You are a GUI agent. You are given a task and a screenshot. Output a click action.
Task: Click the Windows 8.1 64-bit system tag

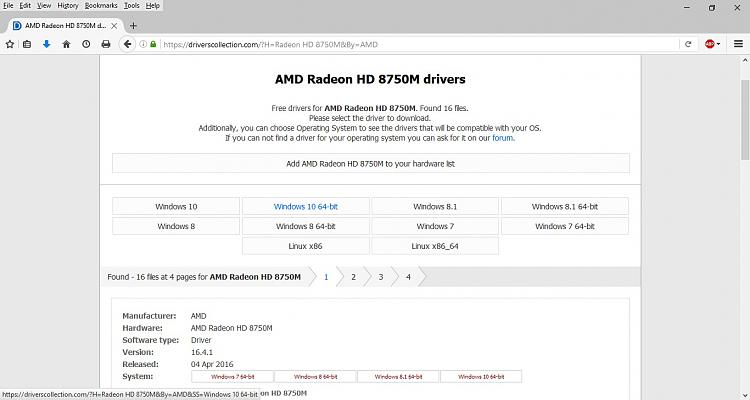coord(398,377)
